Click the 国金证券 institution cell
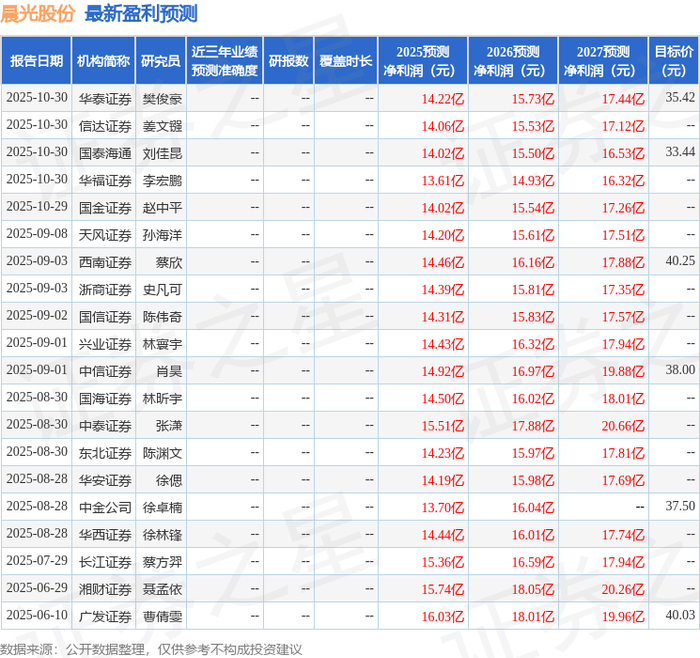Screen dimensions: 700x658 click(x=105, y=208)
